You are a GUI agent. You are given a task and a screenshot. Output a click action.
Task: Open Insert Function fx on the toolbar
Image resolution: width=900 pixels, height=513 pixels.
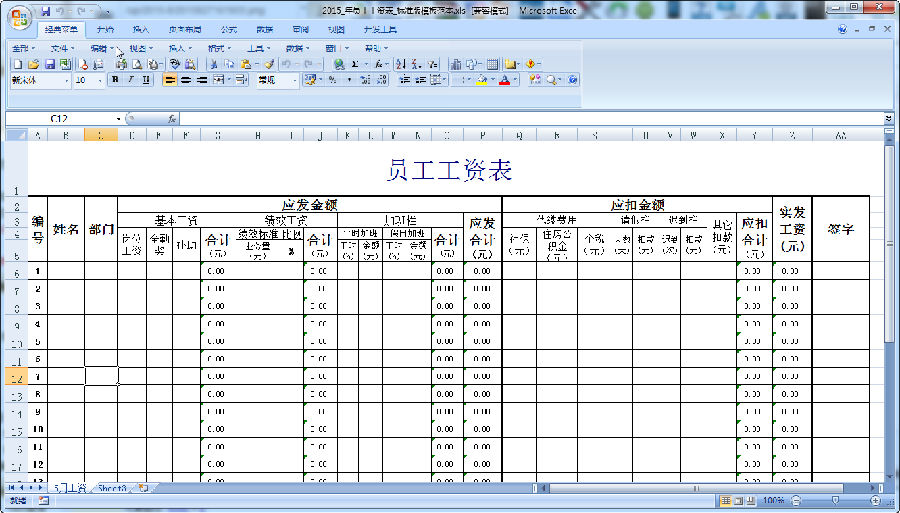click(378, 64)
